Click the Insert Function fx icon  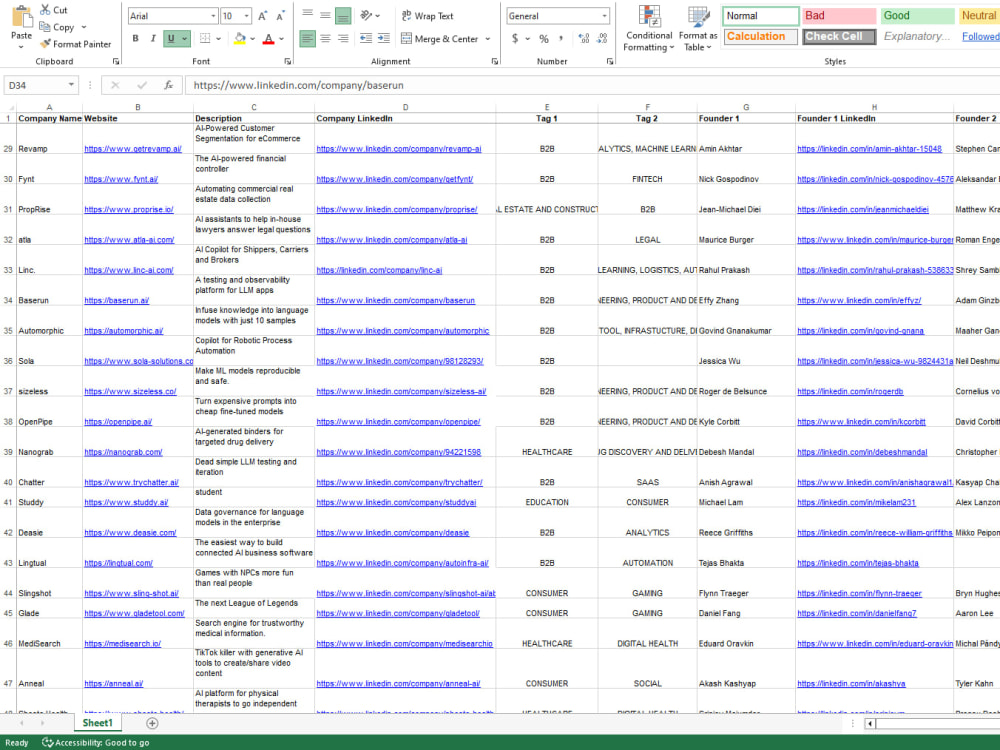point(168,85)
